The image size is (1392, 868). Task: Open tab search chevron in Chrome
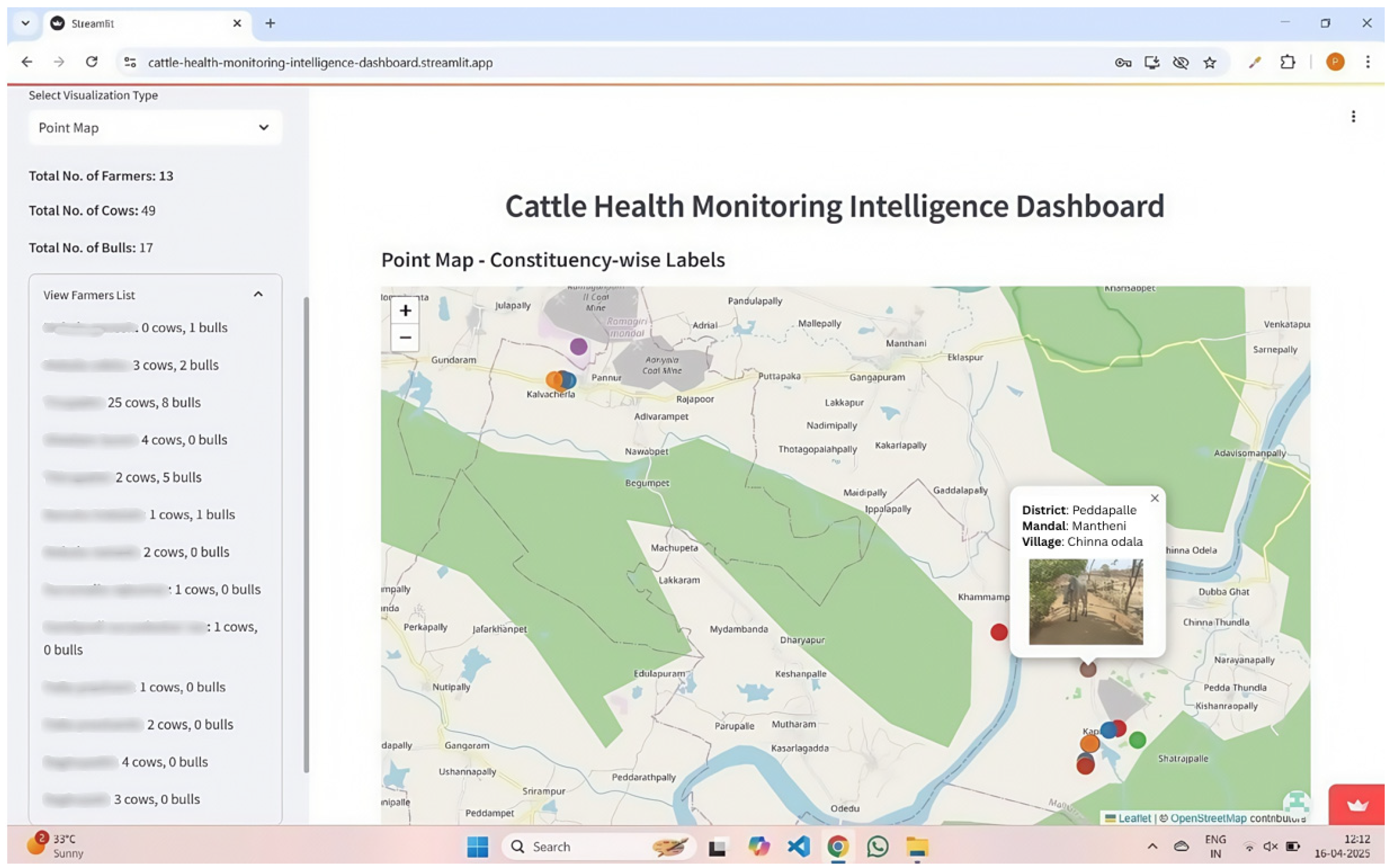(x=25, y=23)
